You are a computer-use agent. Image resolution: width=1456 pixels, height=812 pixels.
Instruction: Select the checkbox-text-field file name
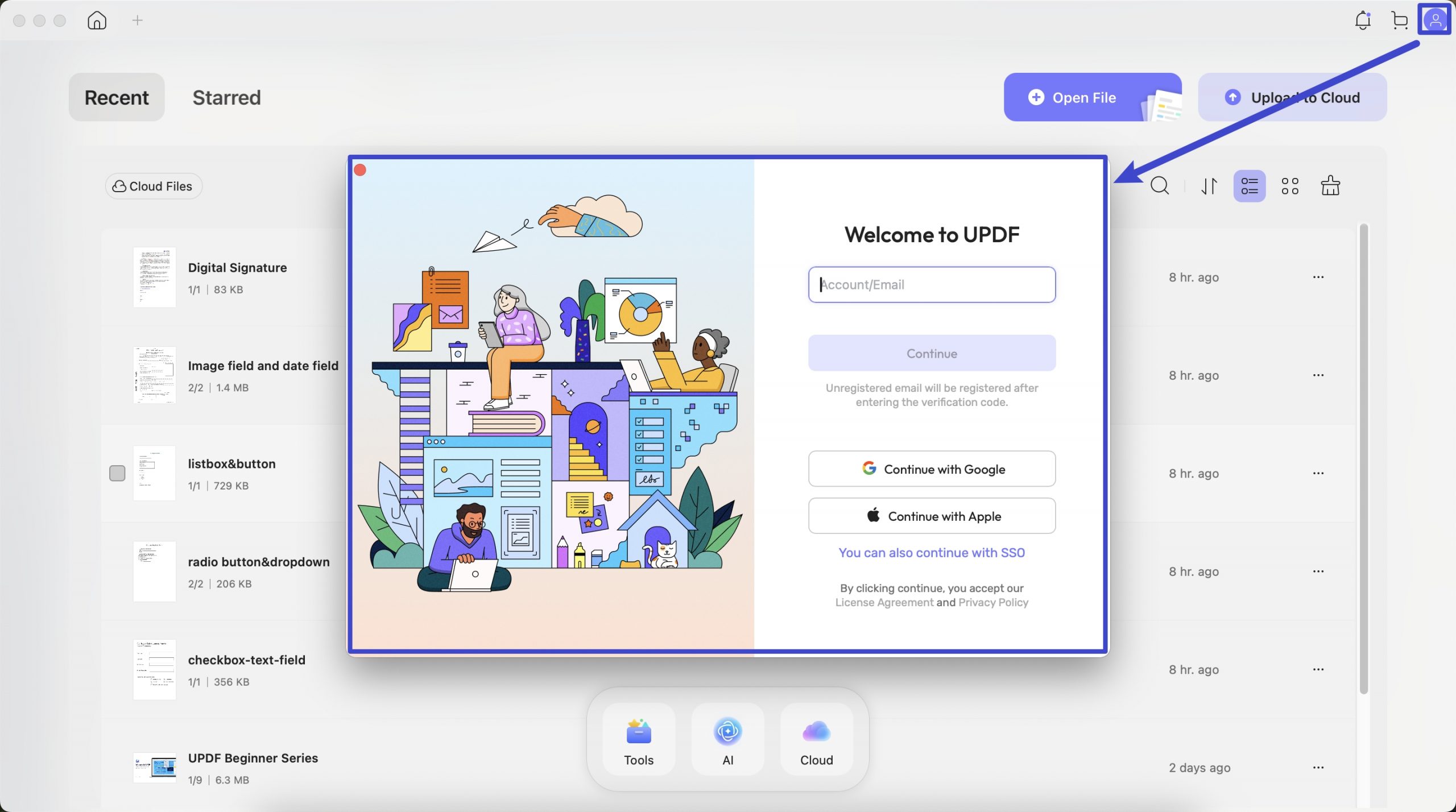click(246, 660)
